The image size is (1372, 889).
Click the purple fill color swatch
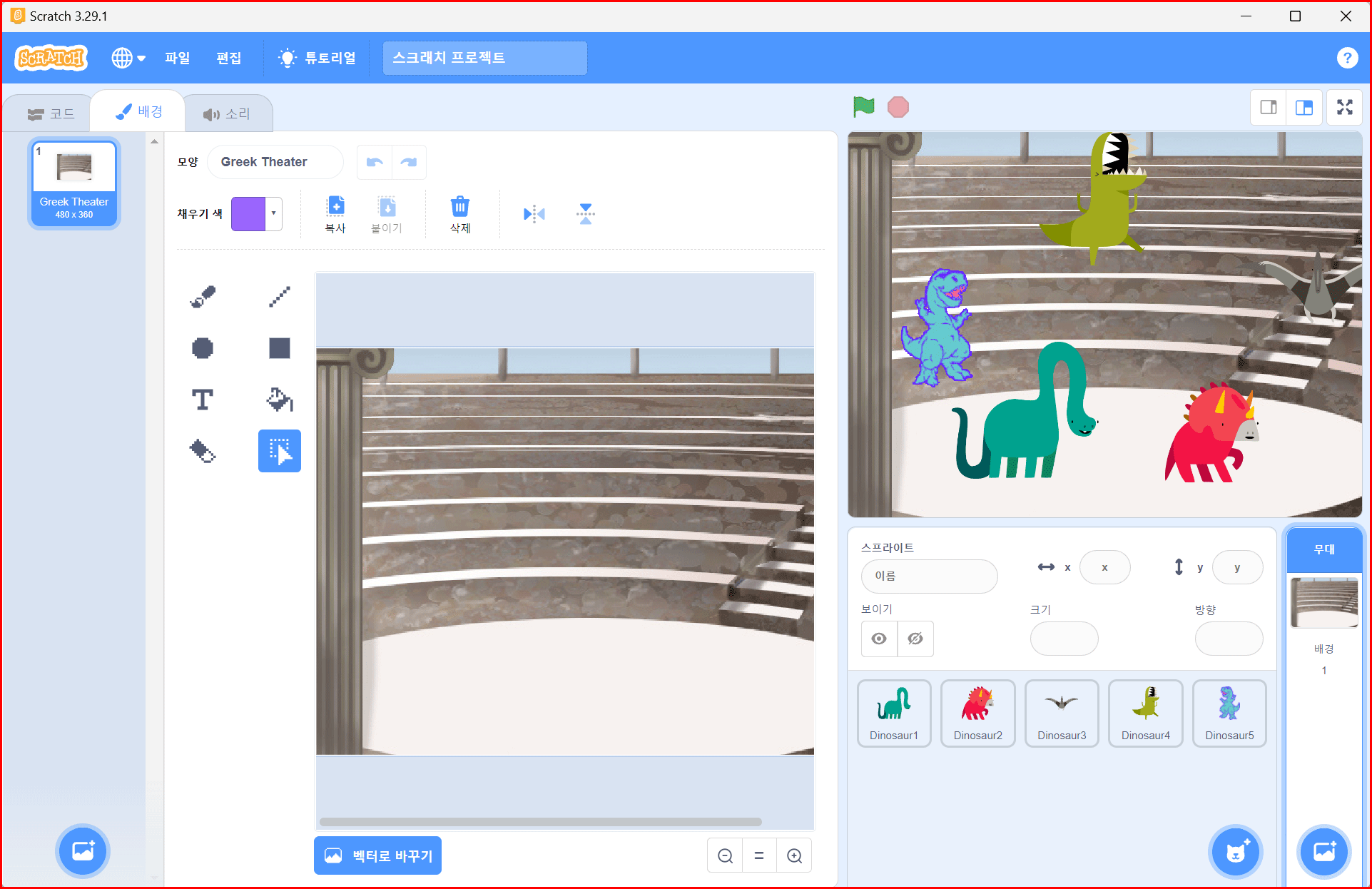pos(248,213)
